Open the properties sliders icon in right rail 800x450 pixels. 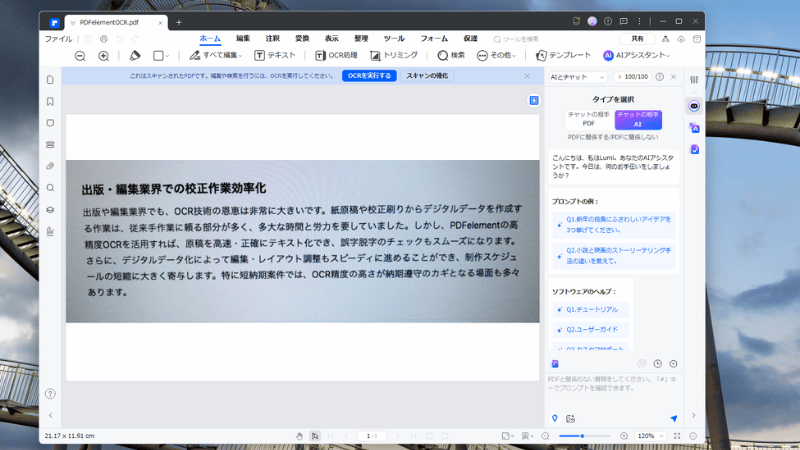694,80
